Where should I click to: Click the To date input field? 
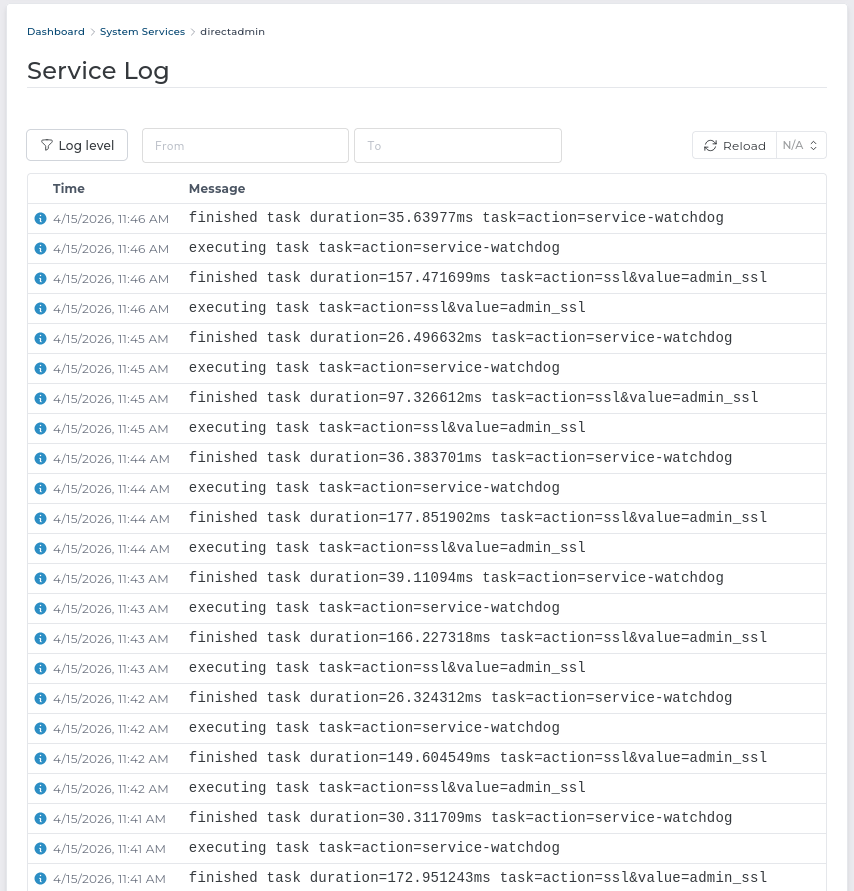457,145
